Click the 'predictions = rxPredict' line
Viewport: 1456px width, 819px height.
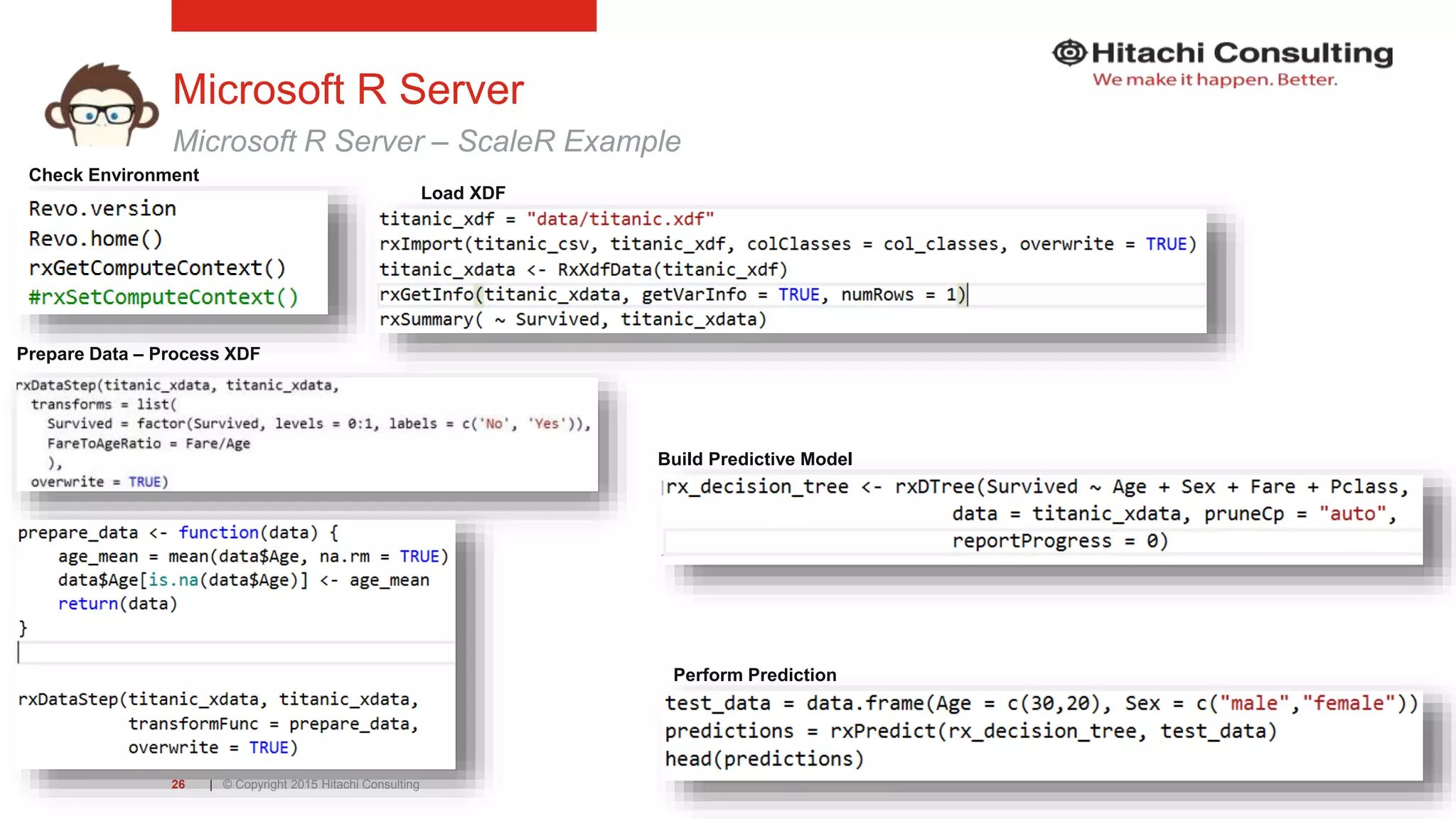point(971,731)
